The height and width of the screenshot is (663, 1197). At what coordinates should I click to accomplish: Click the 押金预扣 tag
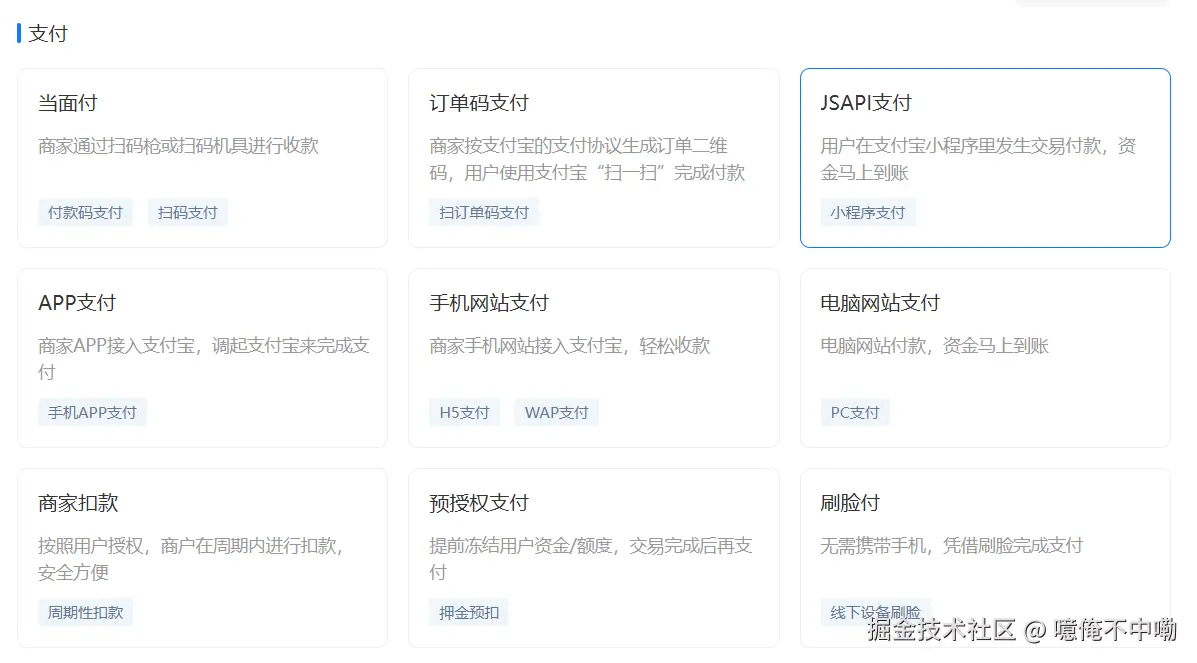coord(469,612)
